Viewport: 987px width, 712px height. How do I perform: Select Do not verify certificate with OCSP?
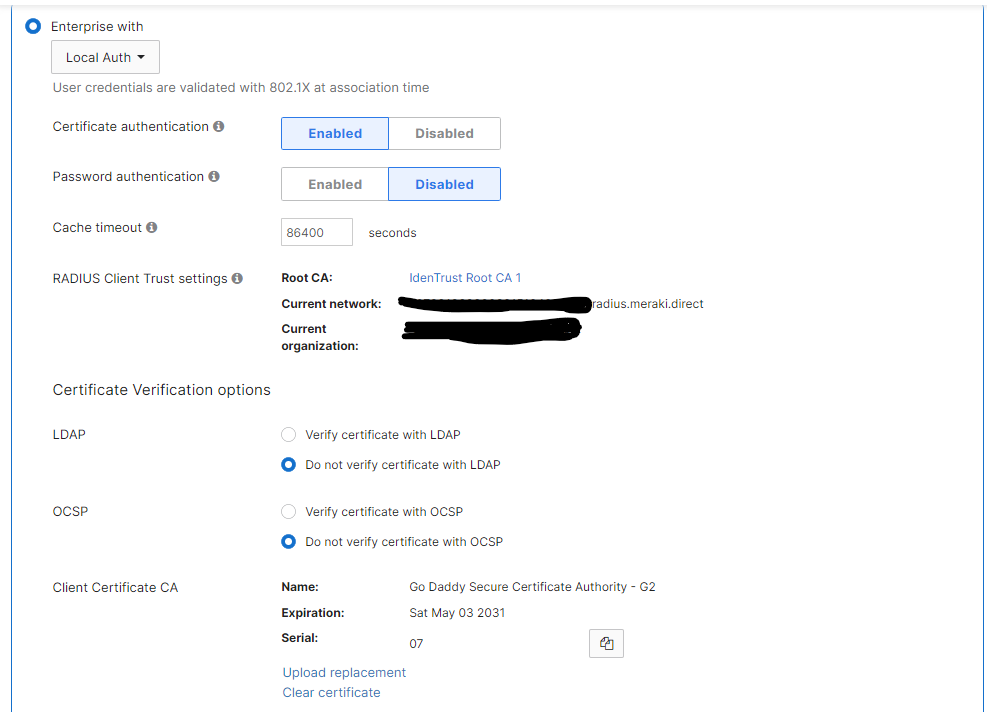289,542
